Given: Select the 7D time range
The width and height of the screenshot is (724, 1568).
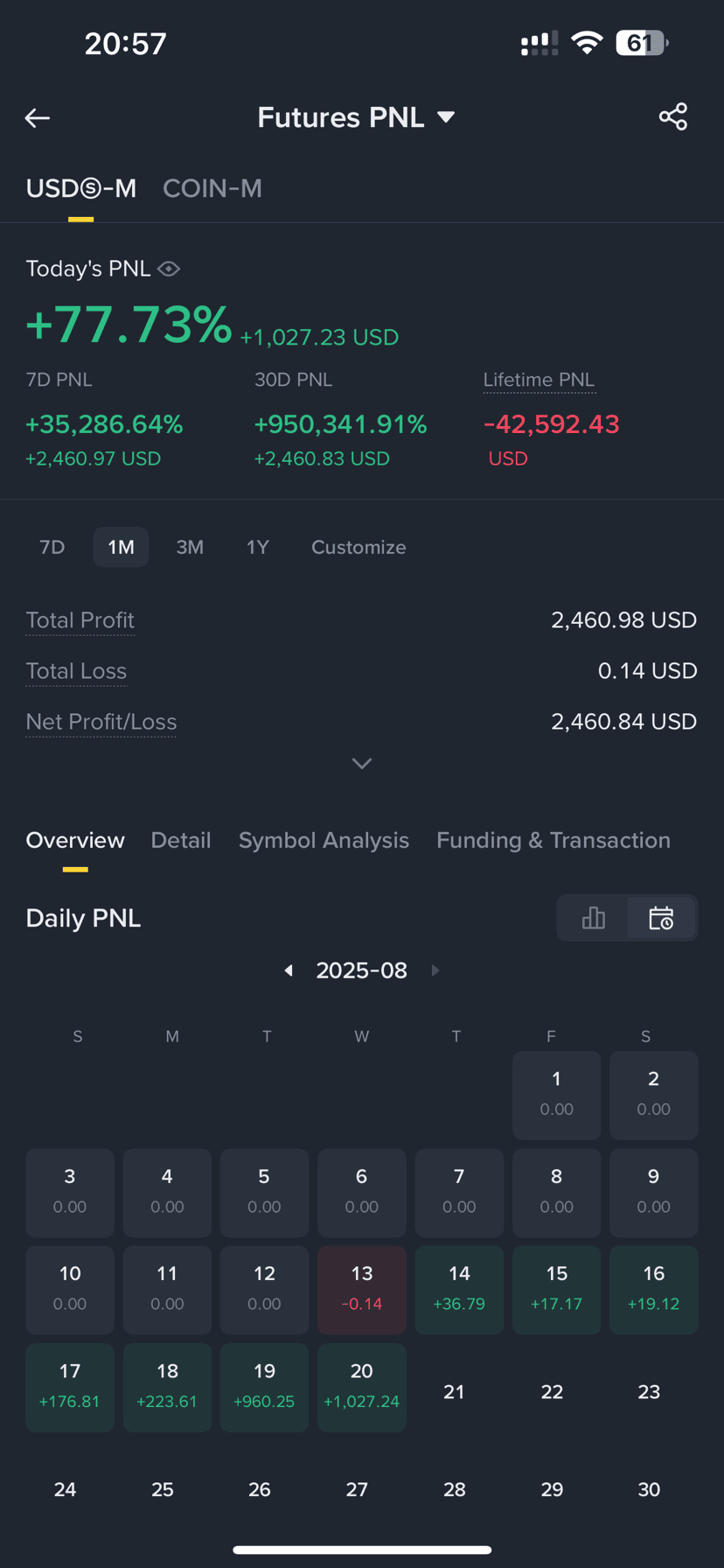Looking at the screenshot, I should tap(52, 547).
